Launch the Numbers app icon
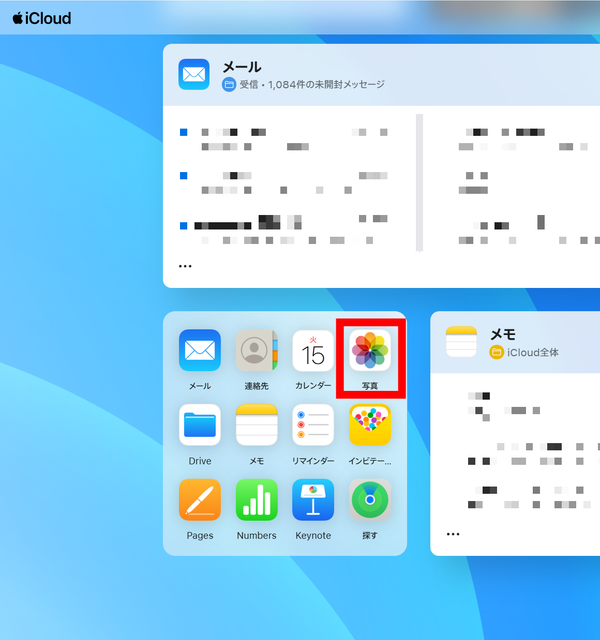This screenshot has height=640, width=600. pos(256,500)
